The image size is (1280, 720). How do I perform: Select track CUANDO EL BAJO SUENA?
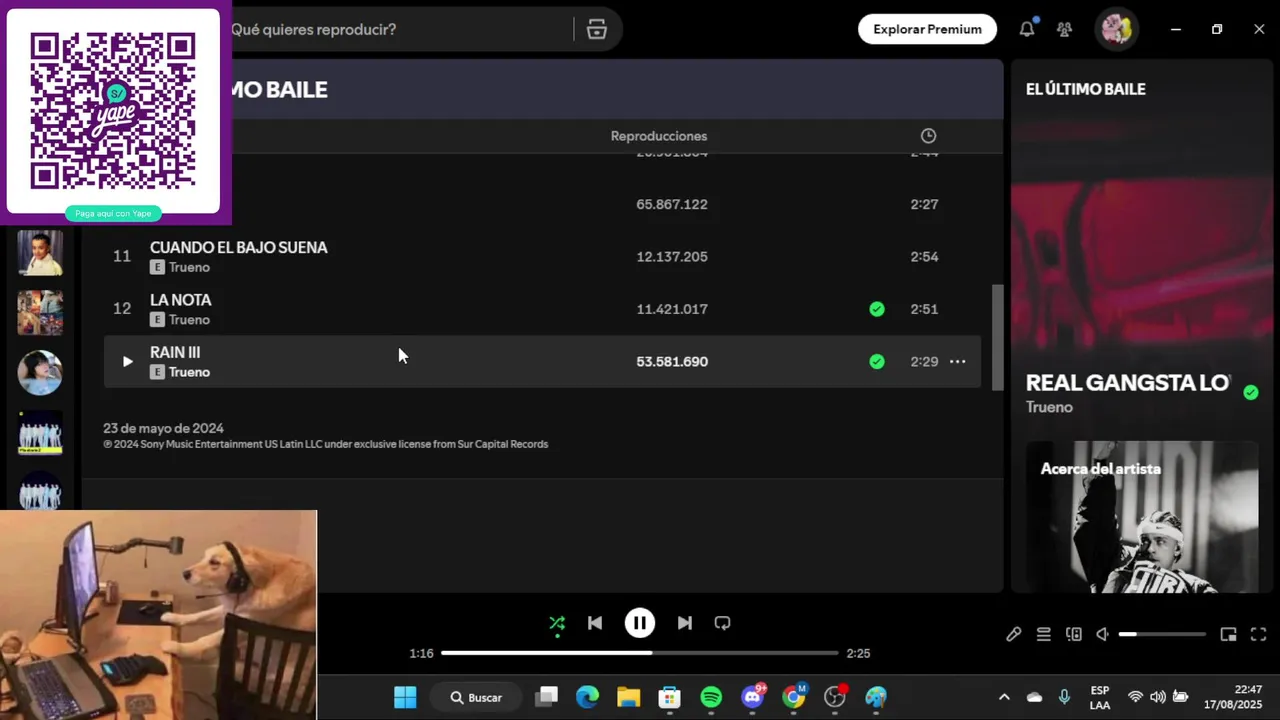tap(238, 247)
